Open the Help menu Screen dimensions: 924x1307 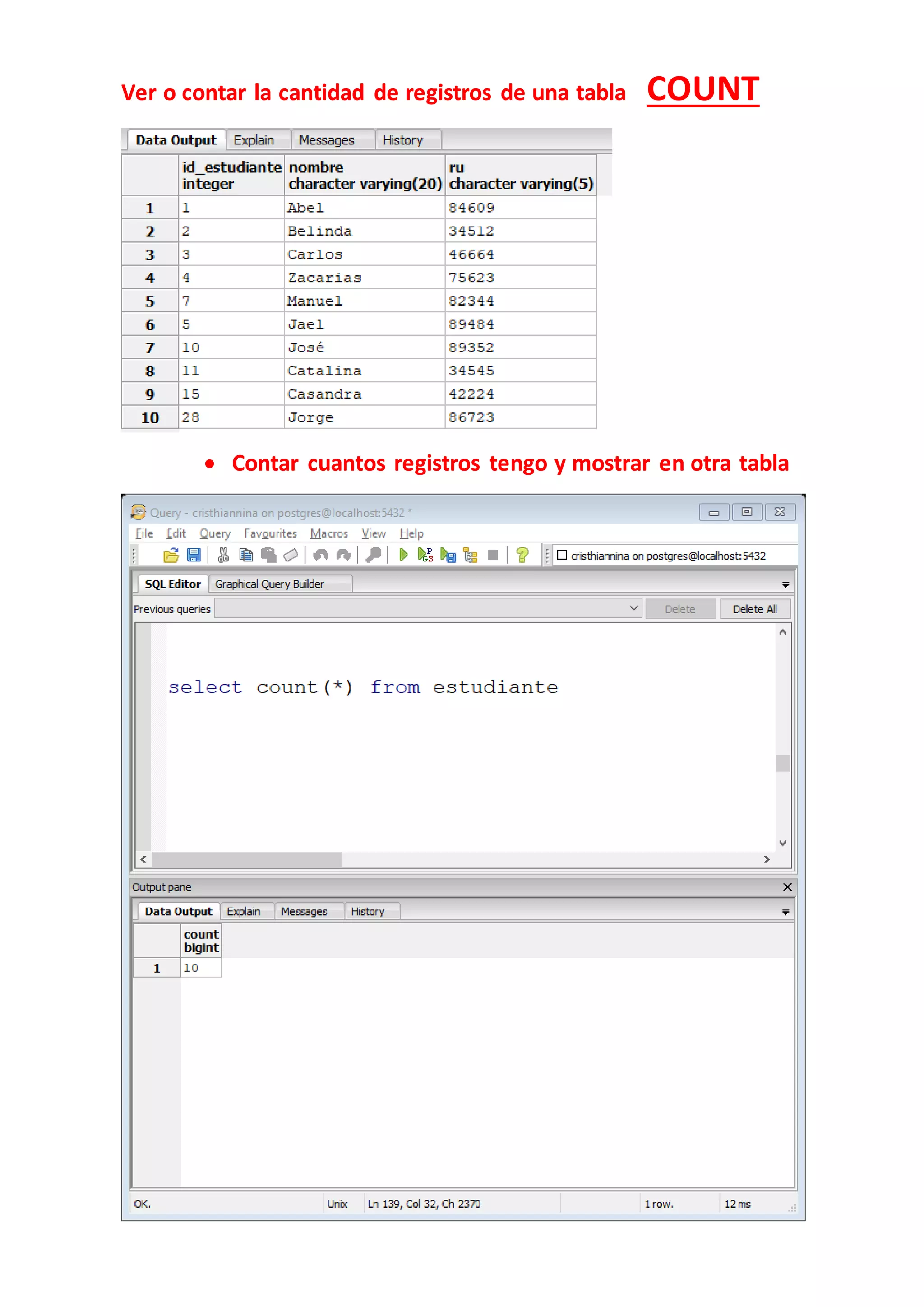coord(411,533)
